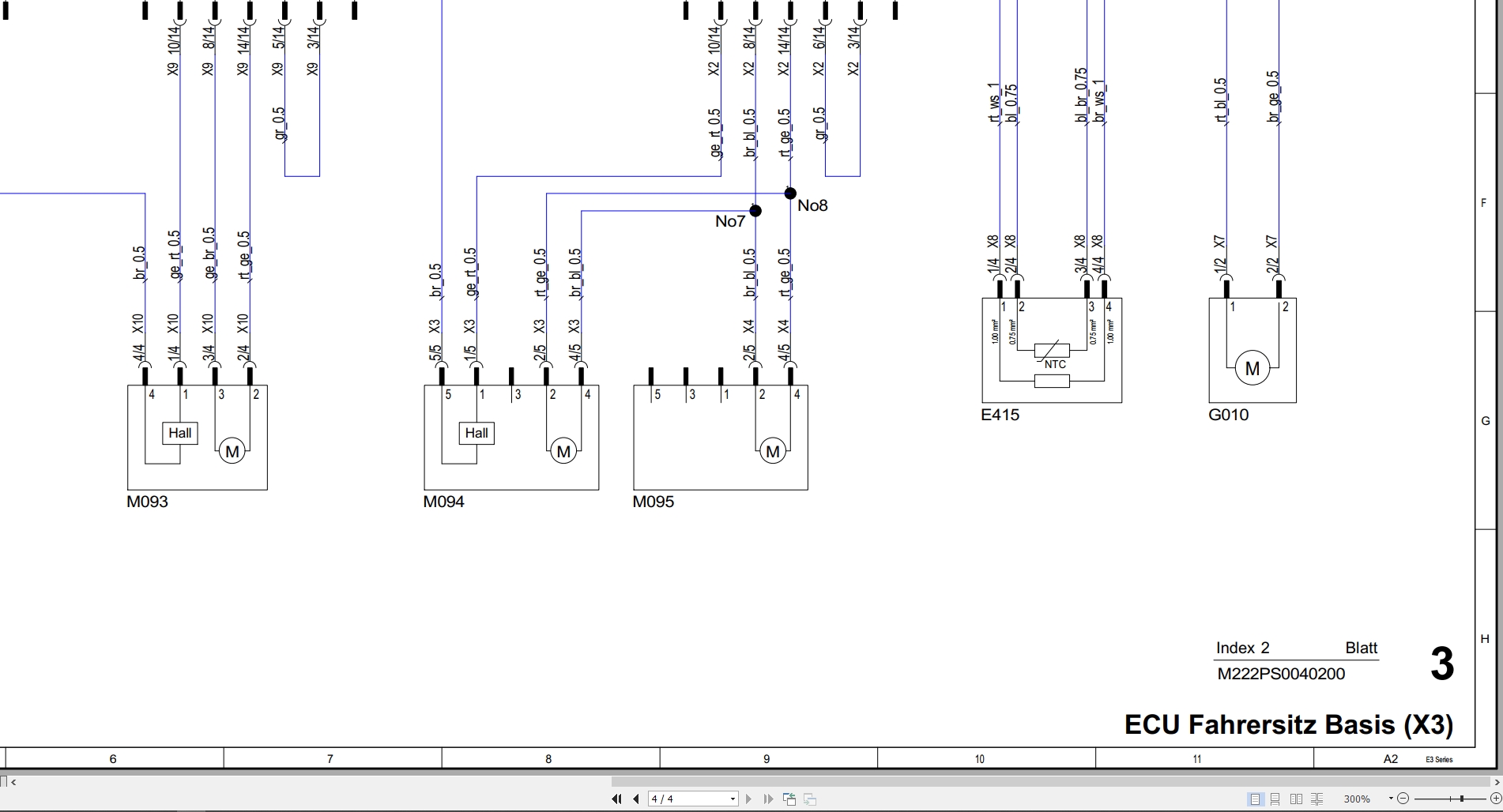Image resolution: width=1503 pixels, height=812 pixels.
Task: Jump to the last page
Action: tap(768, 799)
